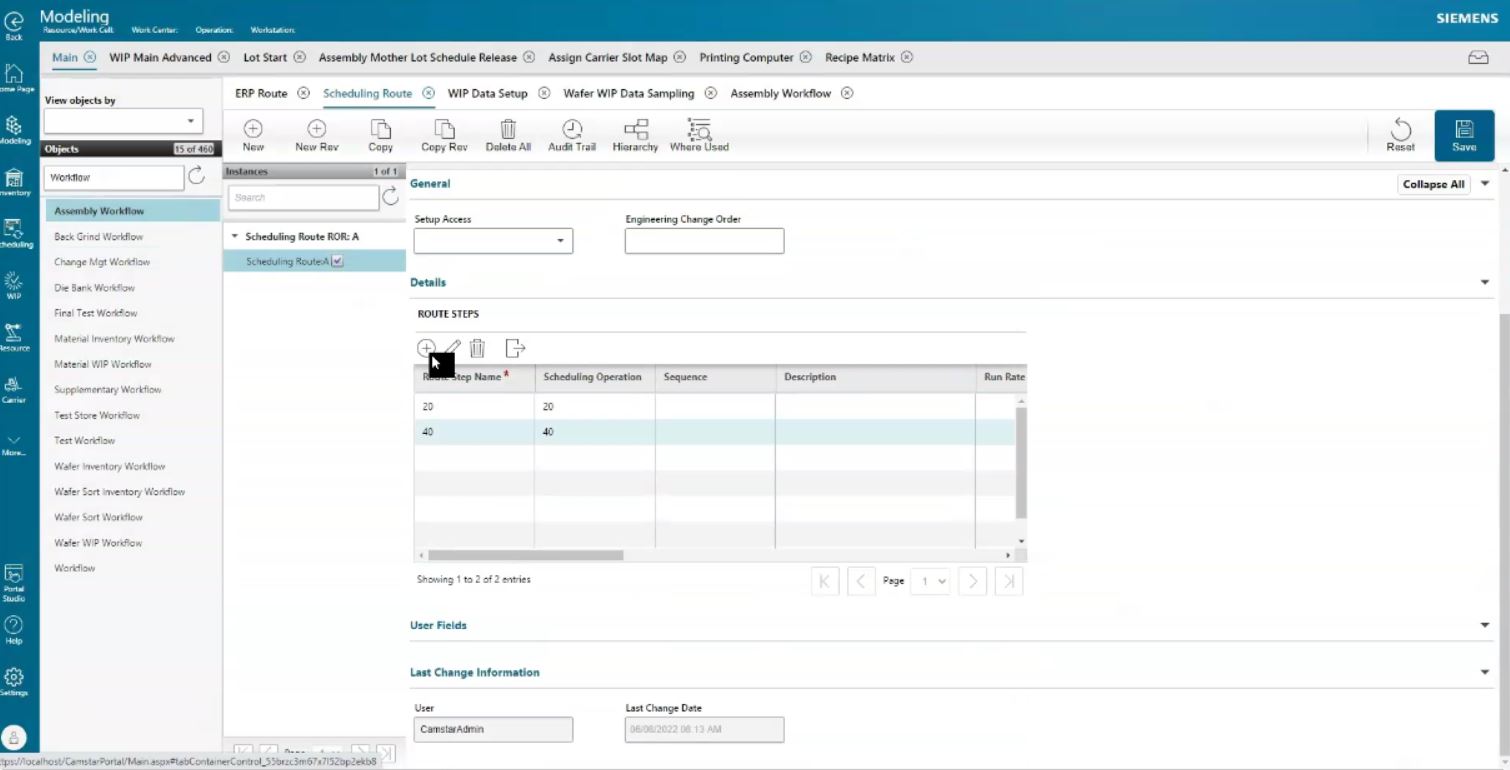This screenshot has width=1510, height=770.
Task: Click the Delete All trash icon
Action: pyautogui.click(x=508, y=130)
